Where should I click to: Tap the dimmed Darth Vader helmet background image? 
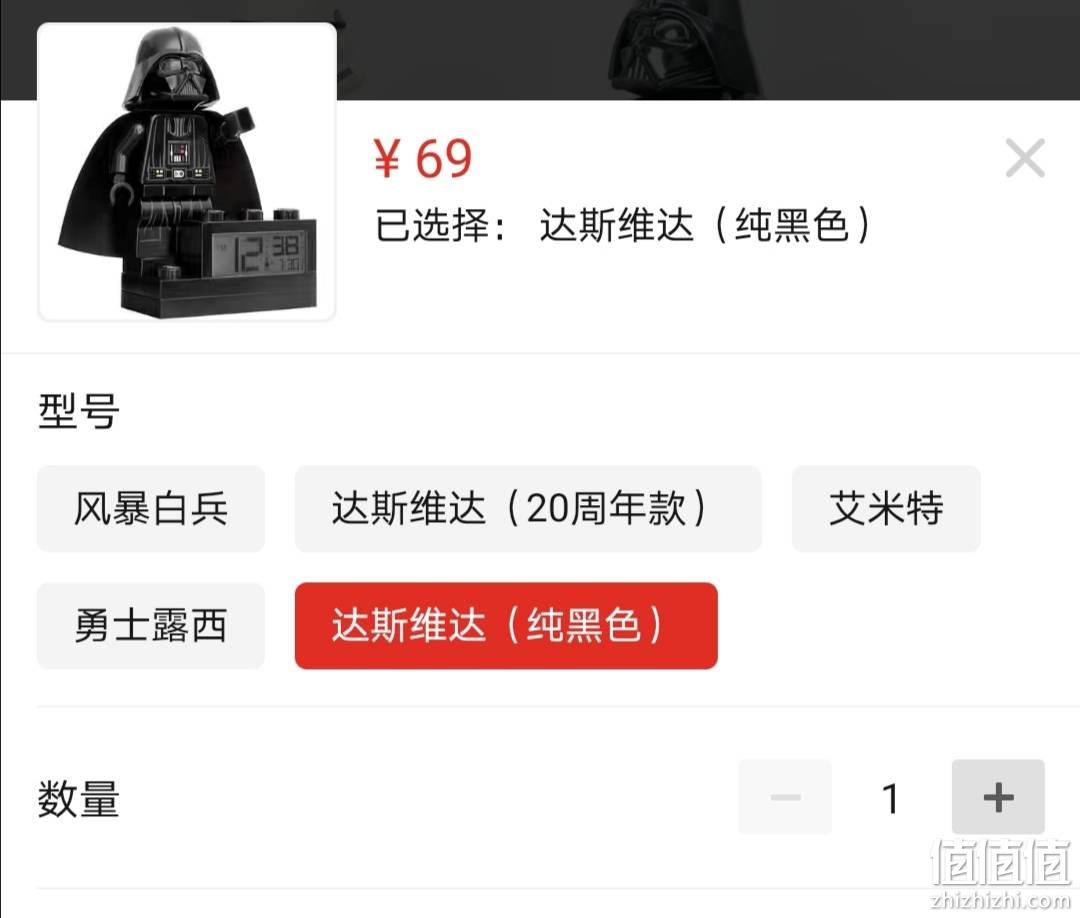(682, 50)
